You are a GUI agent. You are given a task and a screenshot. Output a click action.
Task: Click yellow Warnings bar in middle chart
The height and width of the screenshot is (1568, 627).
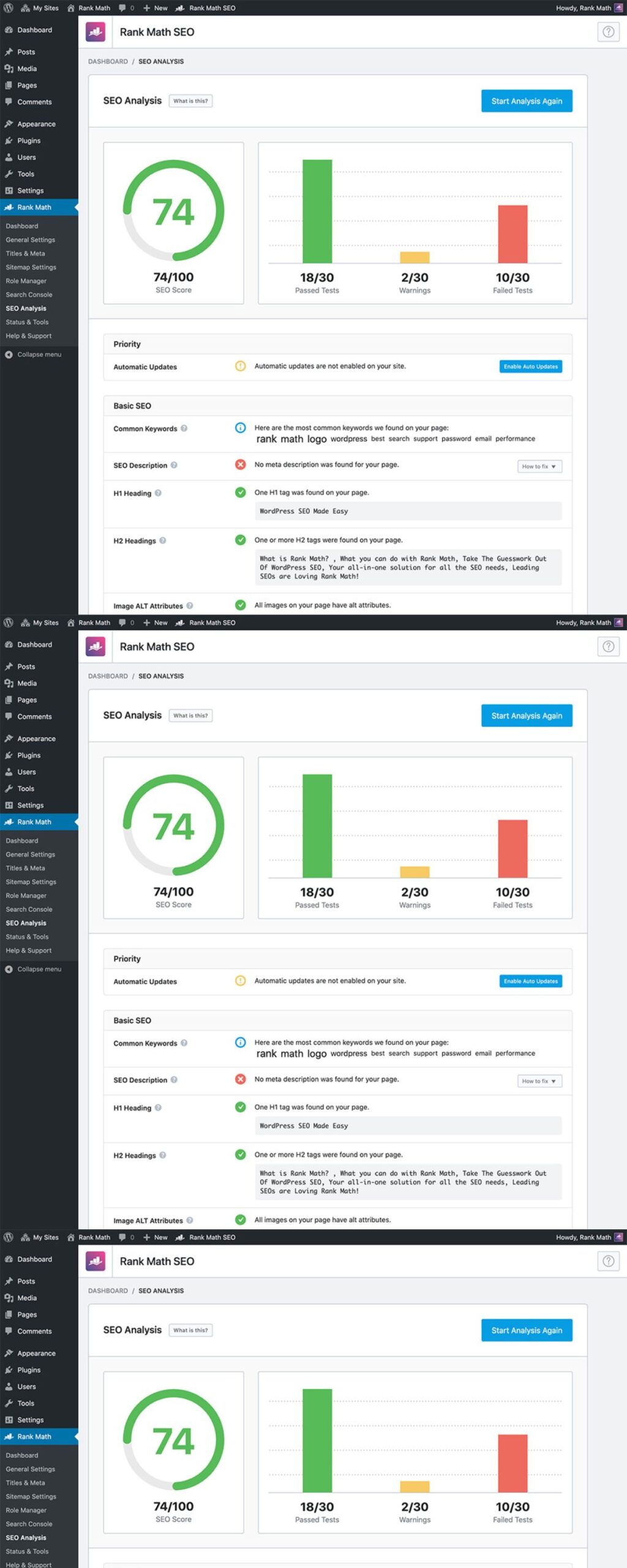click(415, 872)
